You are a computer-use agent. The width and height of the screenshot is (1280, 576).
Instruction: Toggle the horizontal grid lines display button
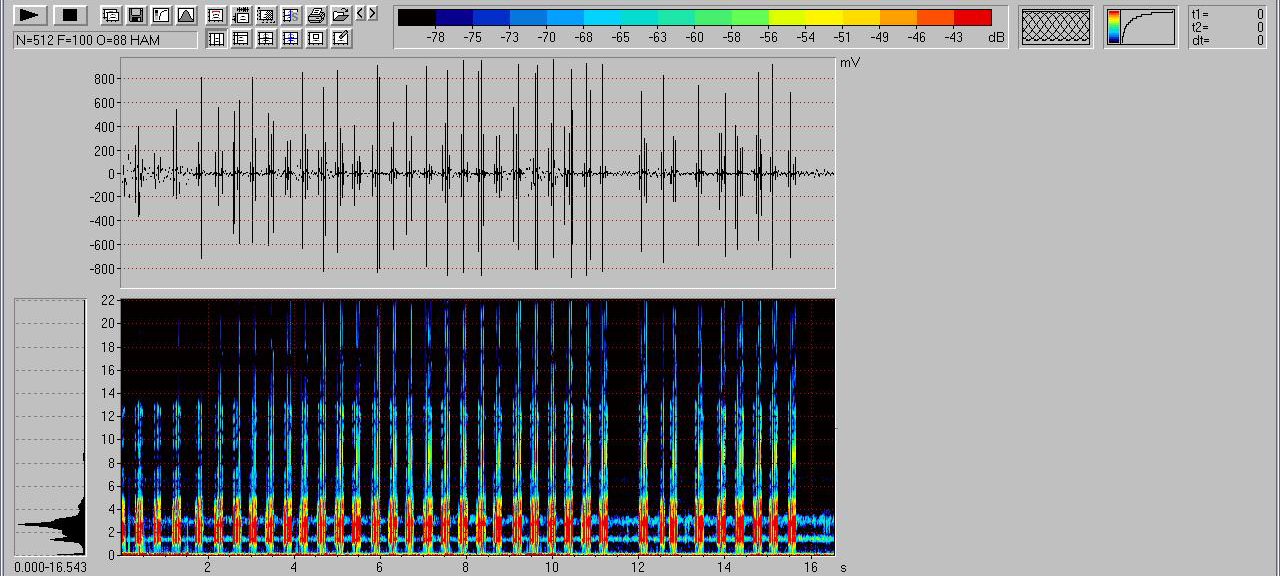pyautogui.click(x=241, y=39)
